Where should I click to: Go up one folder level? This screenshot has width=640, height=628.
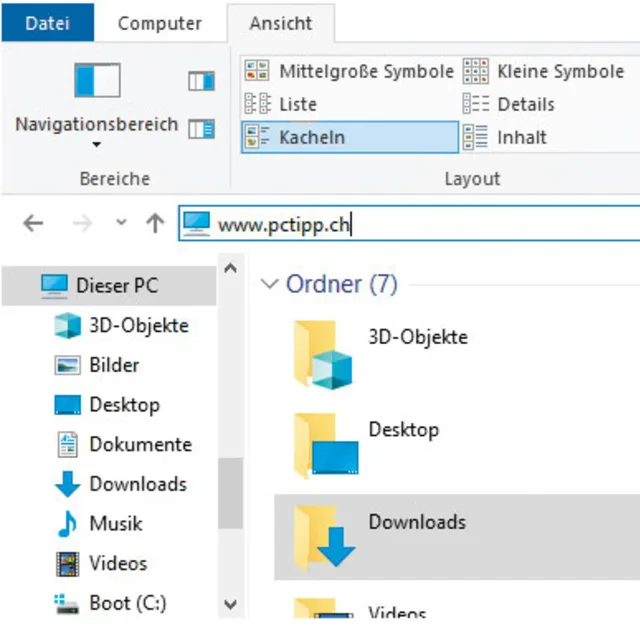[x=155, y=223]
